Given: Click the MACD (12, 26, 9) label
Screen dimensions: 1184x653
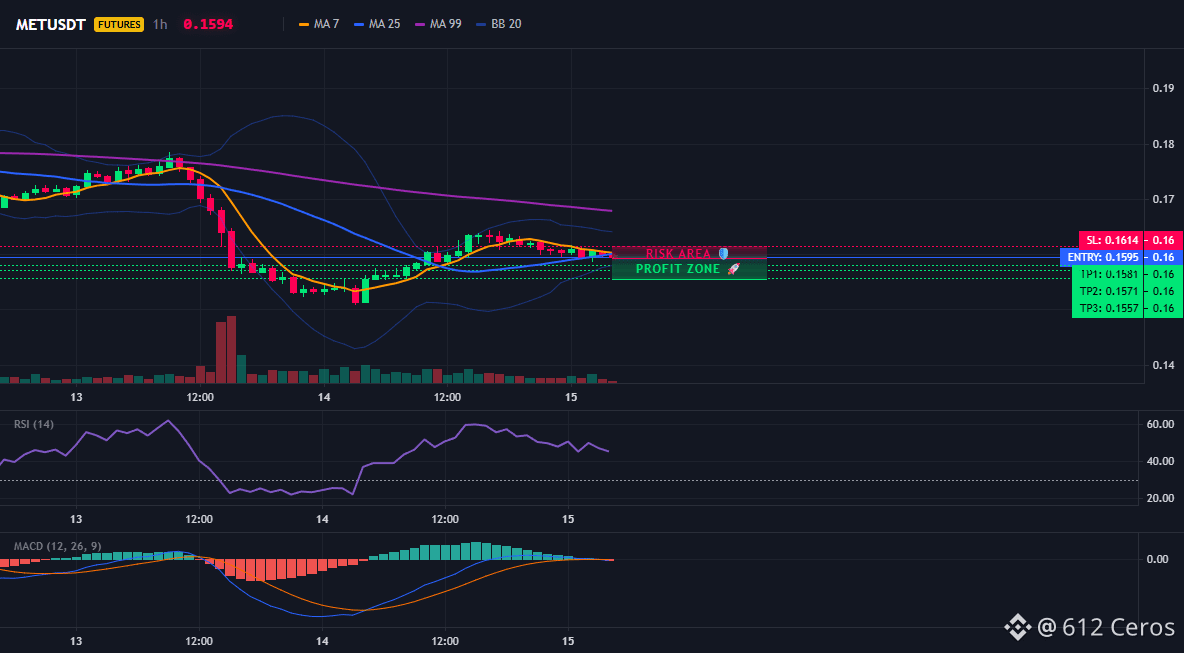Looking at the screenshot, I should [57, 546].
